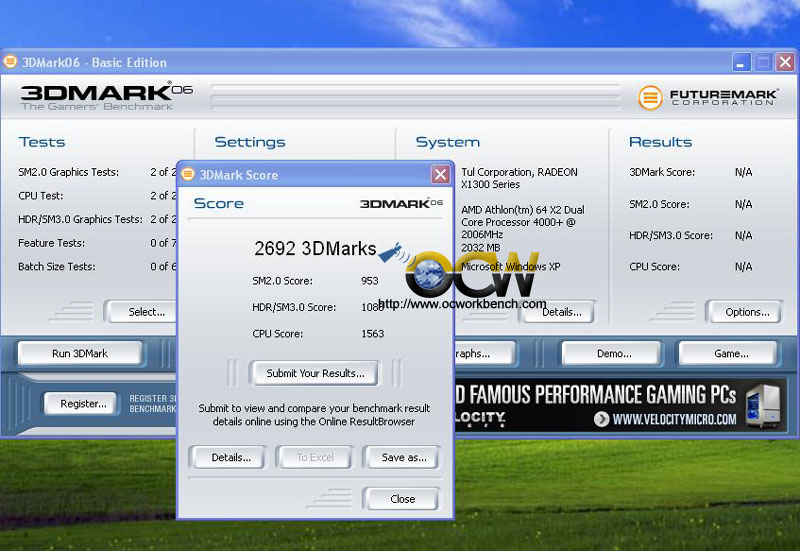
Task: Click the Microsoft Windows XP text
Action: click(x=510, y=266)
